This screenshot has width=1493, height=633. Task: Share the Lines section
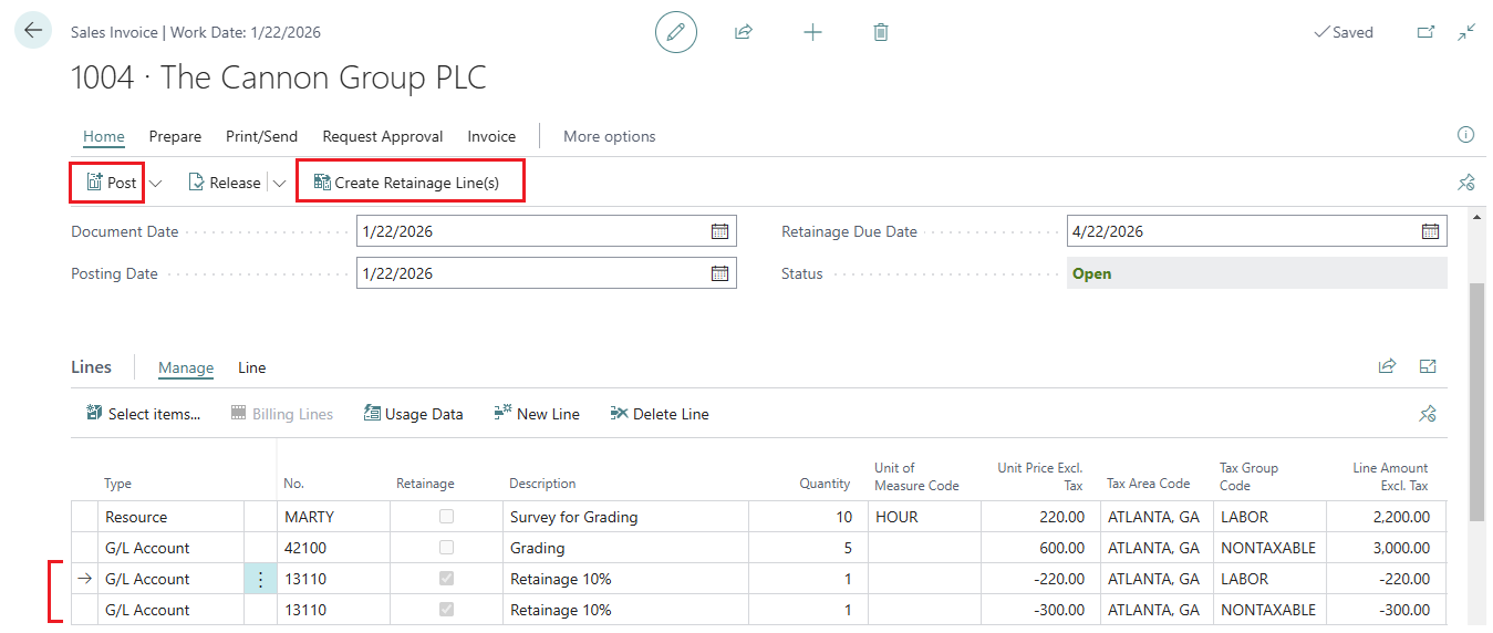(1387, 367)
